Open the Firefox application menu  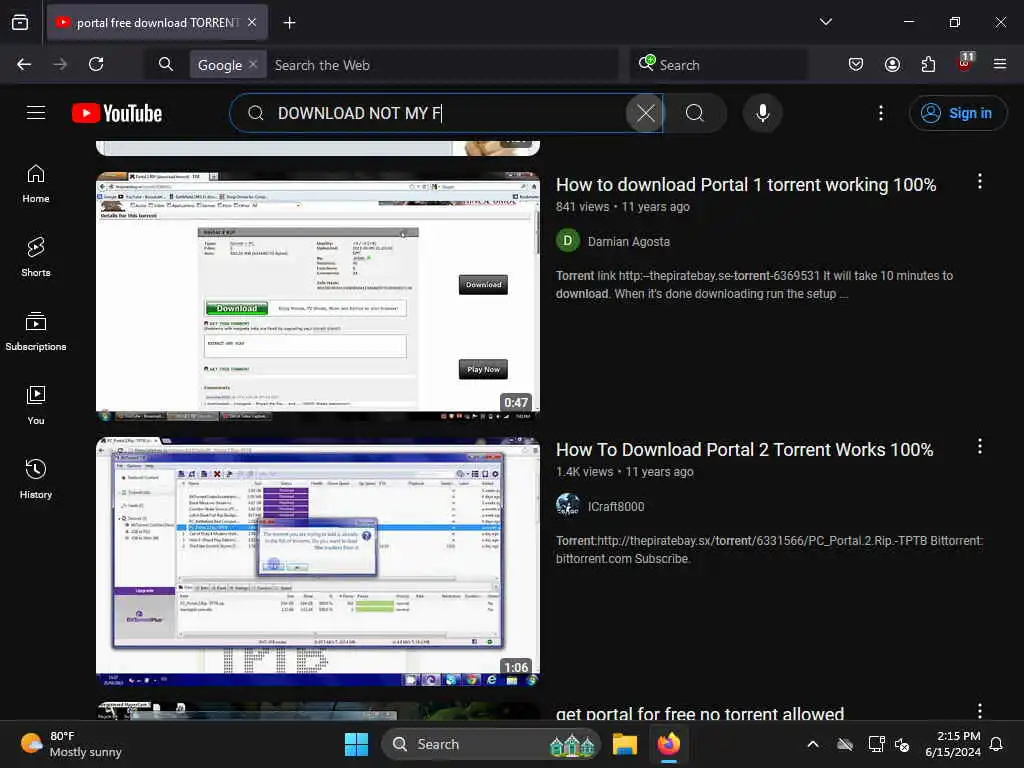coord(1000,64)
